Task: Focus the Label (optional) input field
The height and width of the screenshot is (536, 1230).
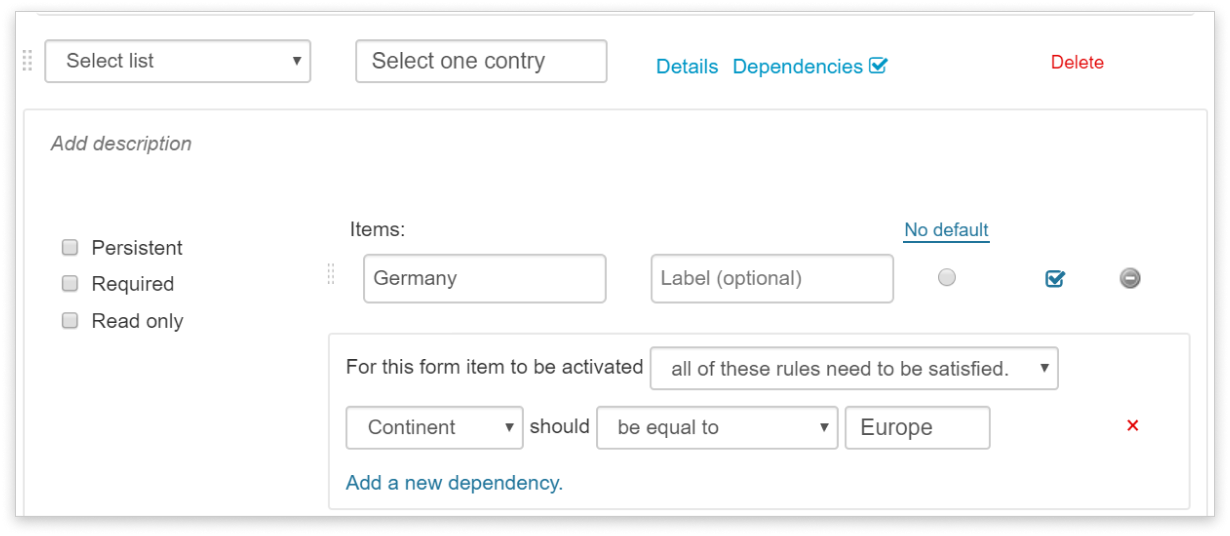Action: point(772,278)
